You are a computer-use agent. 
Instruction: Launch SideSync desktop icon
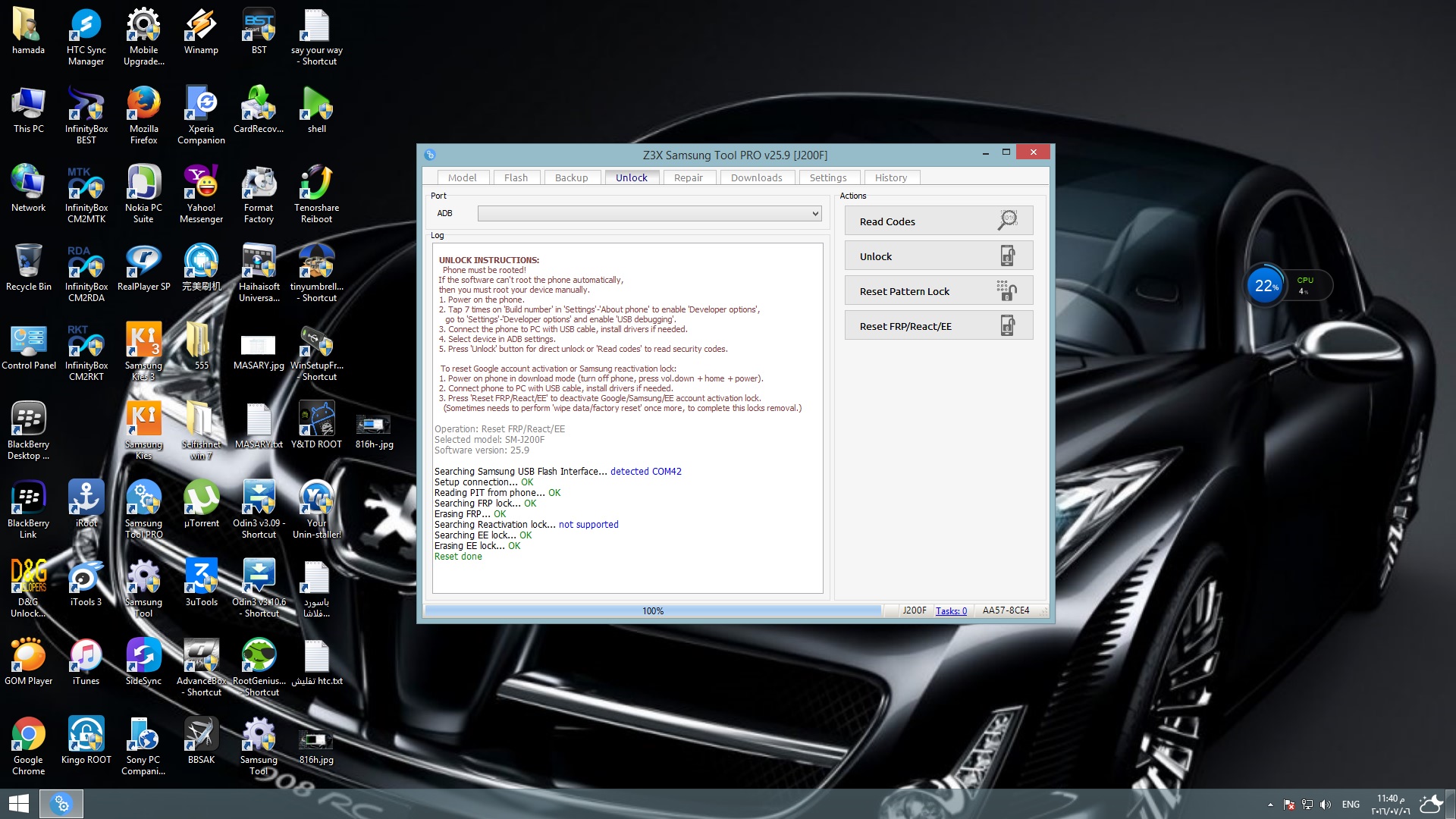tap(143, 663)
